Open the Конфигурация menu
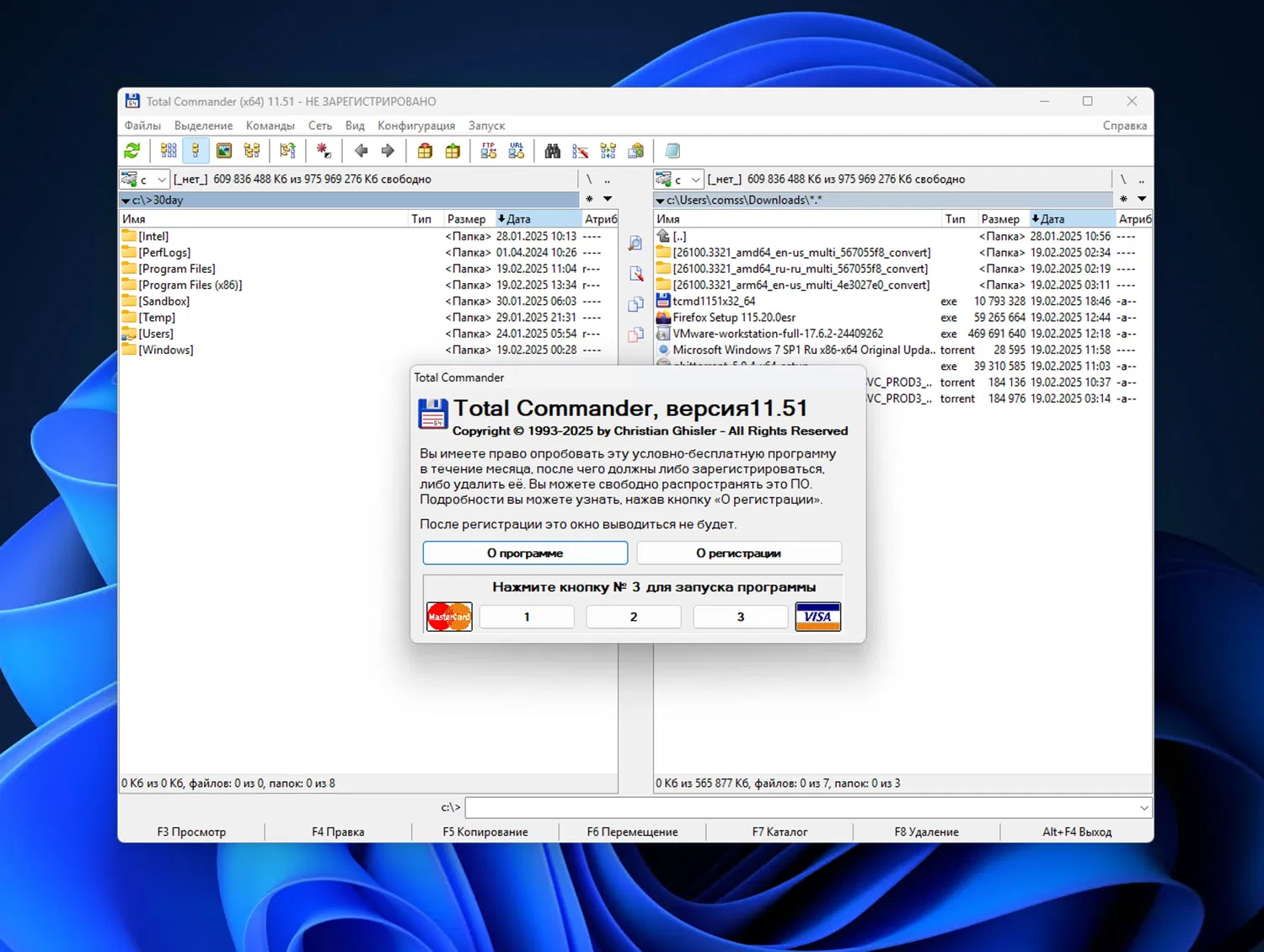Viewport: 1264px width, 952px height. point(416,126)
